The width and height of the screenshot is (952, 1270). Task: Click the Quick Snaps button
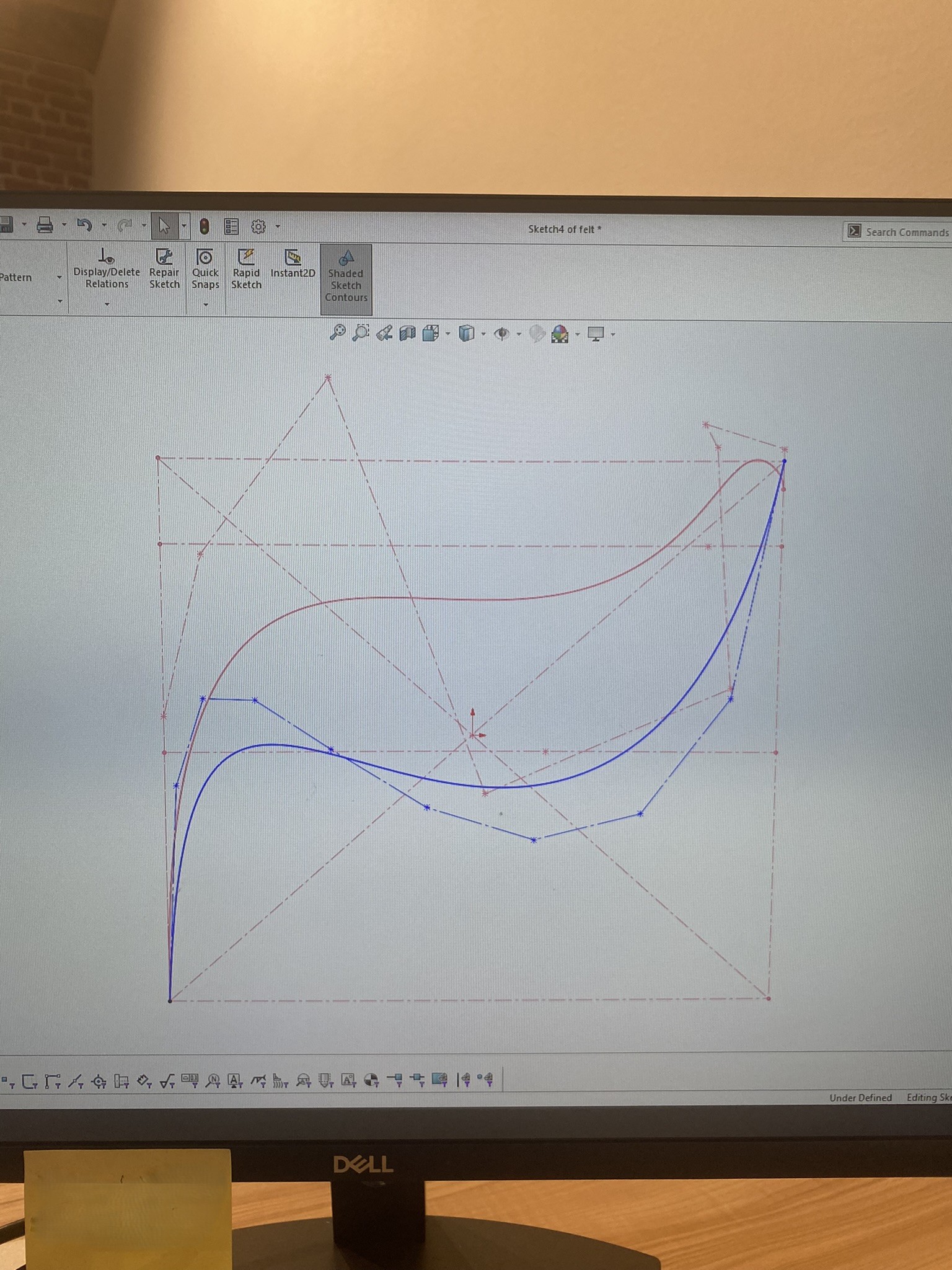205,269
